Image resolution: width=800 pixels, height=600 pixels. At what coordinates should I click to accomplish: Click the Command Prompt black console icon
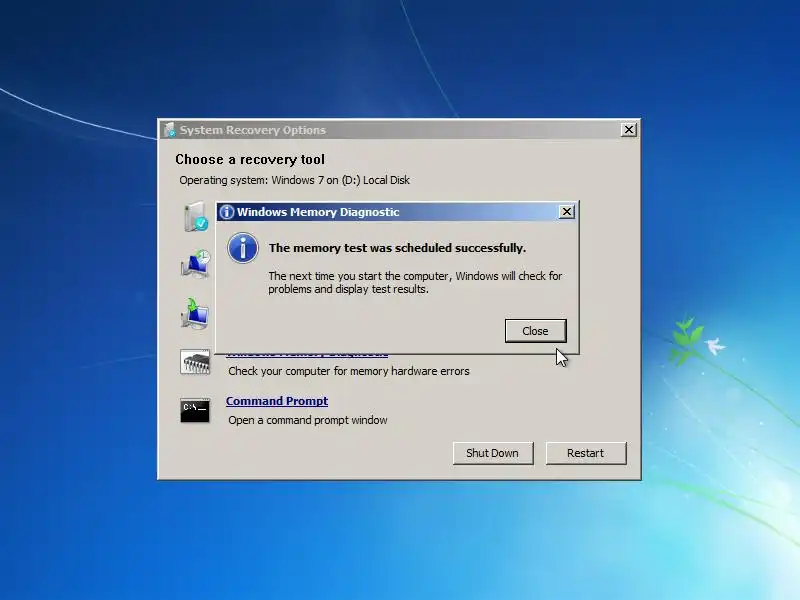pyautogui.click(x=195, y=410)
